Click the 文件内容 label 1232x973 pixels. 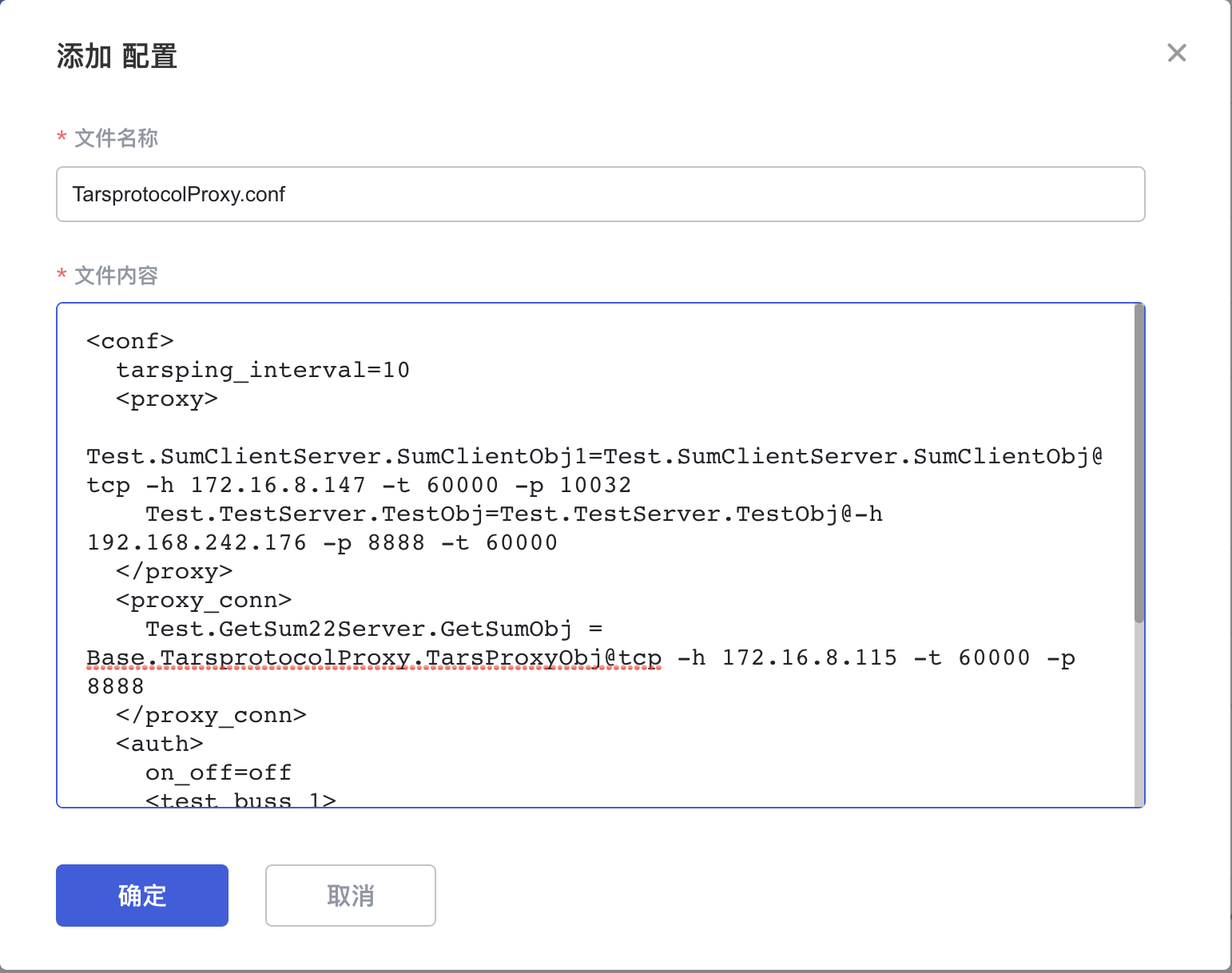tap(116, 276)
